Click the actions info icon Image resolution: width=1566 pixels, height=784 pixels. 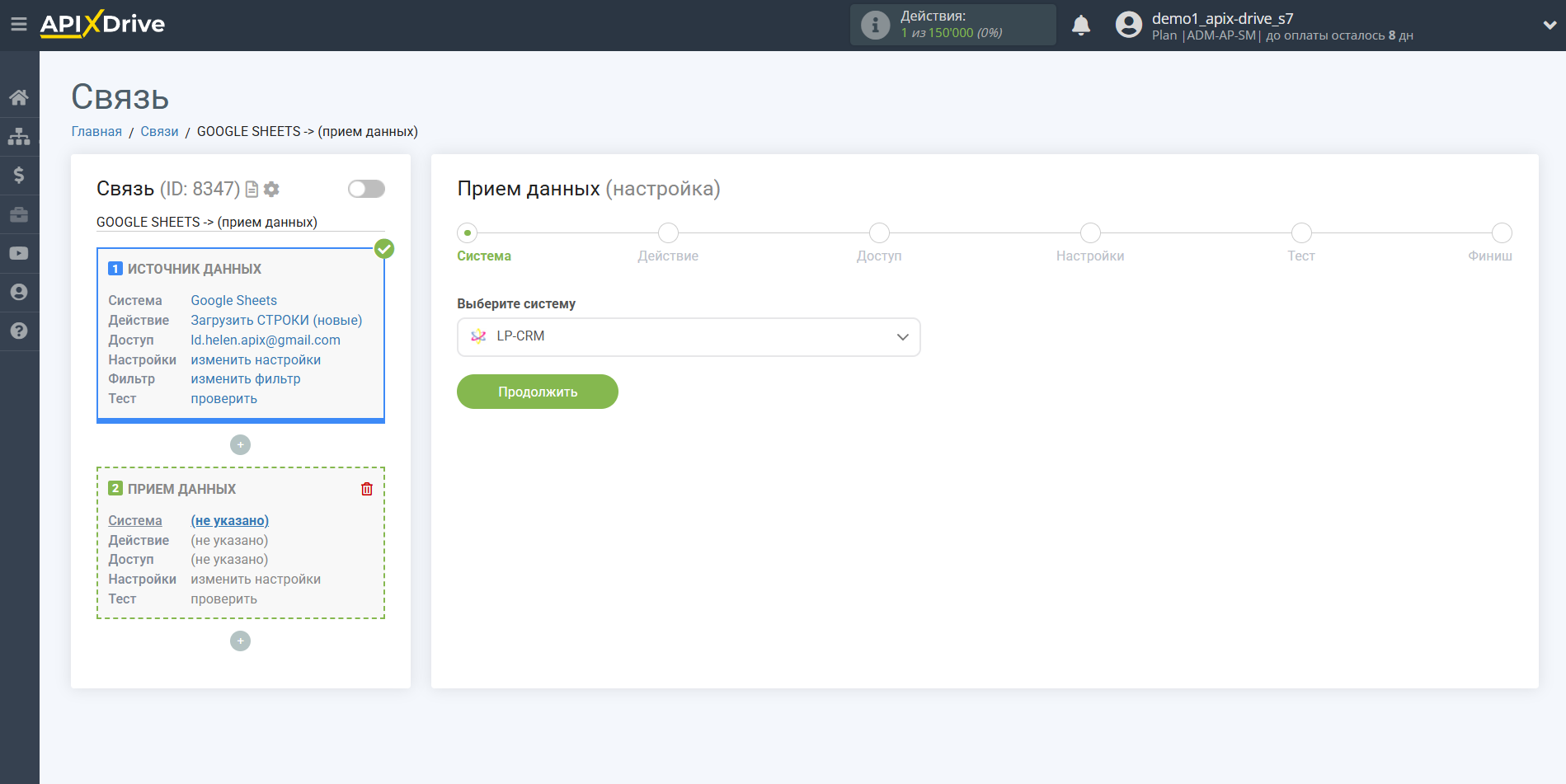875,25
